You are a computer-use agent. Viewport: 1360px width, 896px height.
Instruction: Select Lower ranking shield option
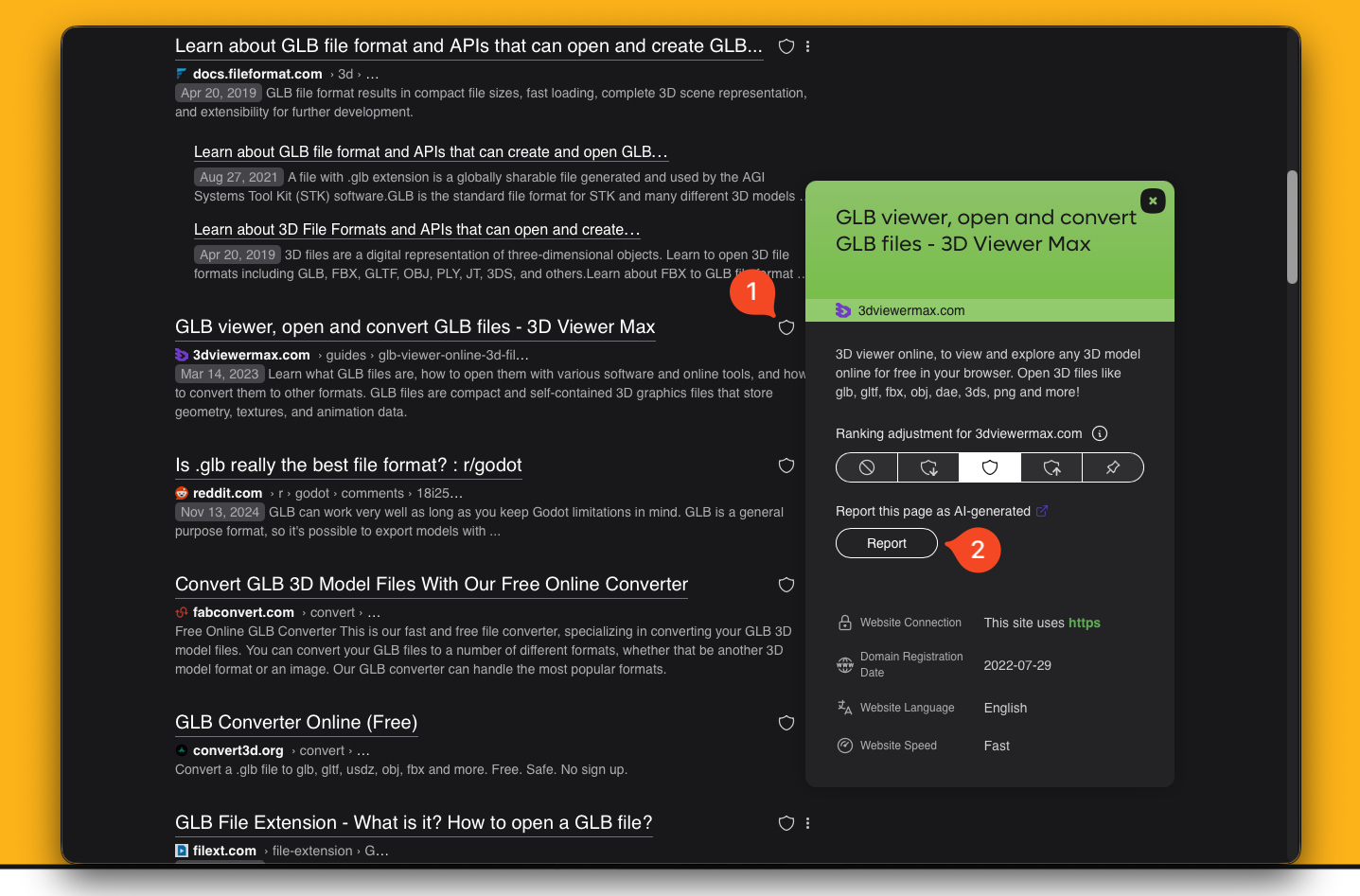pyautogui.click(x=928, y=467)
